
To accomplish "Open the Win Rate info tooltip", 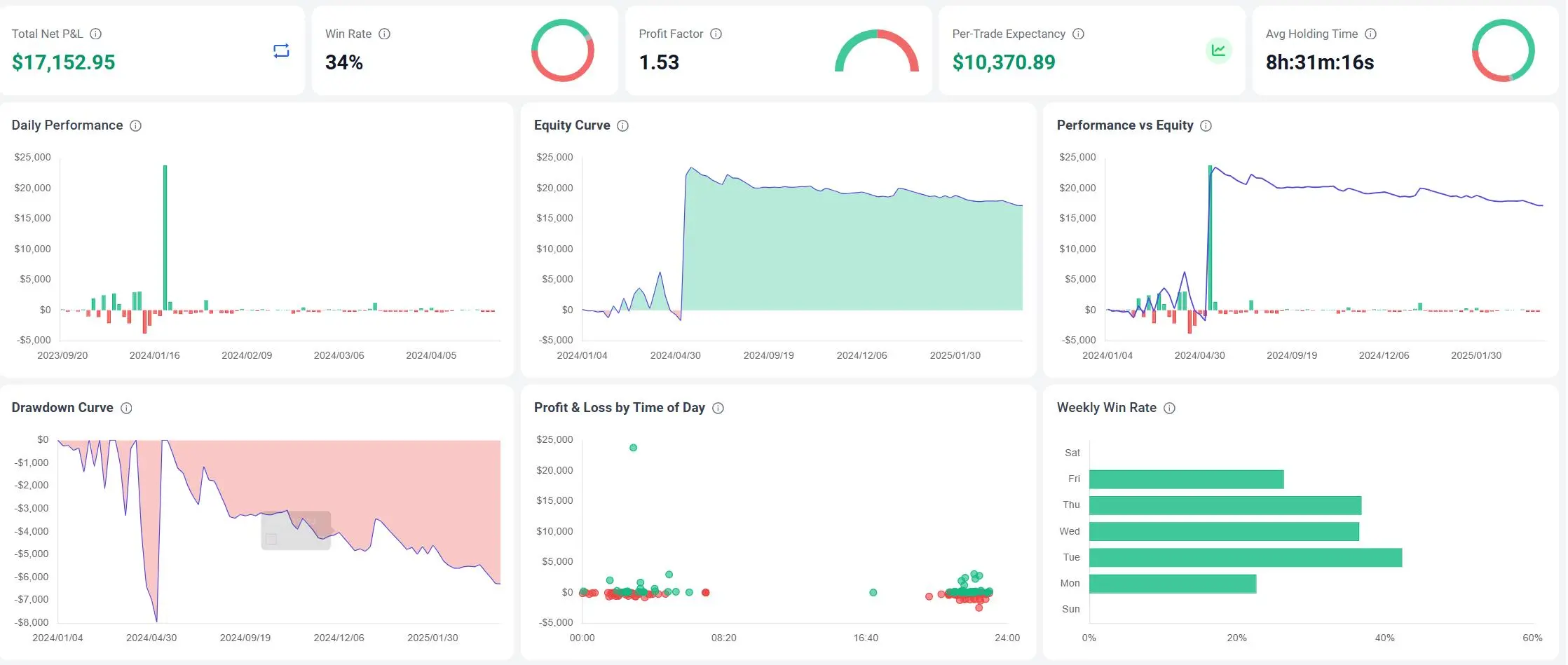I will click(383, 34).
